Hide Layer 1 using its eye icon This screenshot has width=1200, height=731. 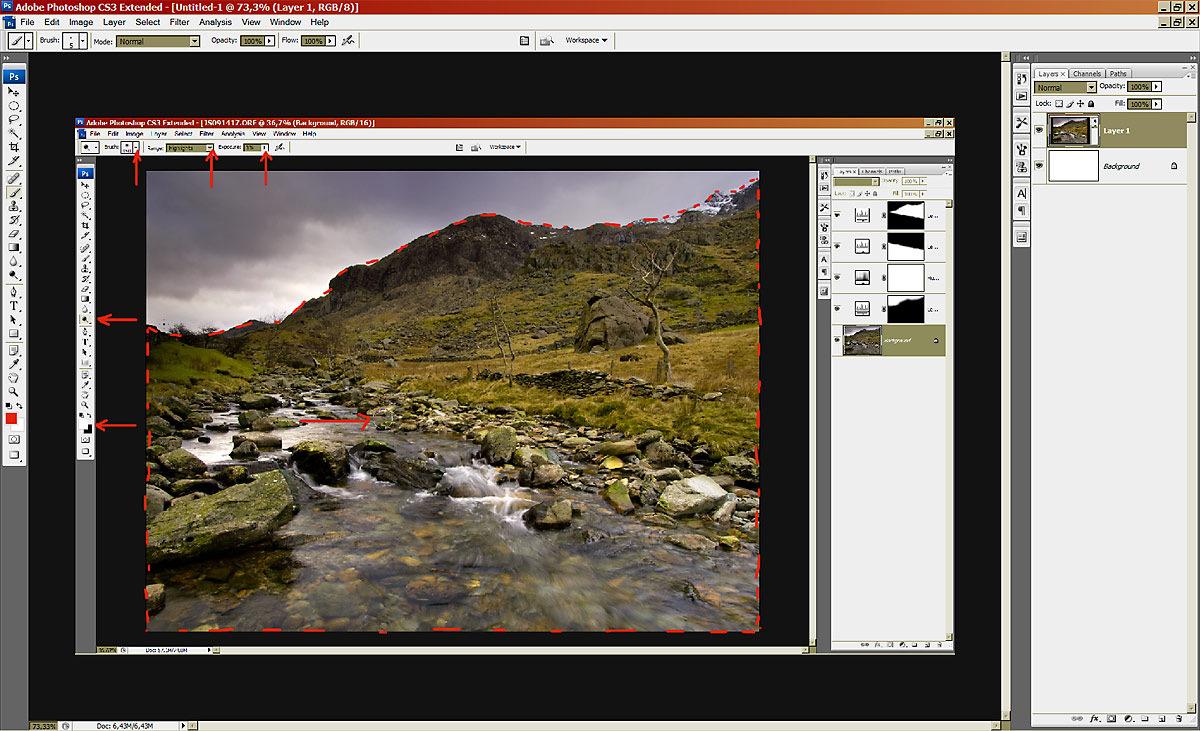pos(1039,131)
